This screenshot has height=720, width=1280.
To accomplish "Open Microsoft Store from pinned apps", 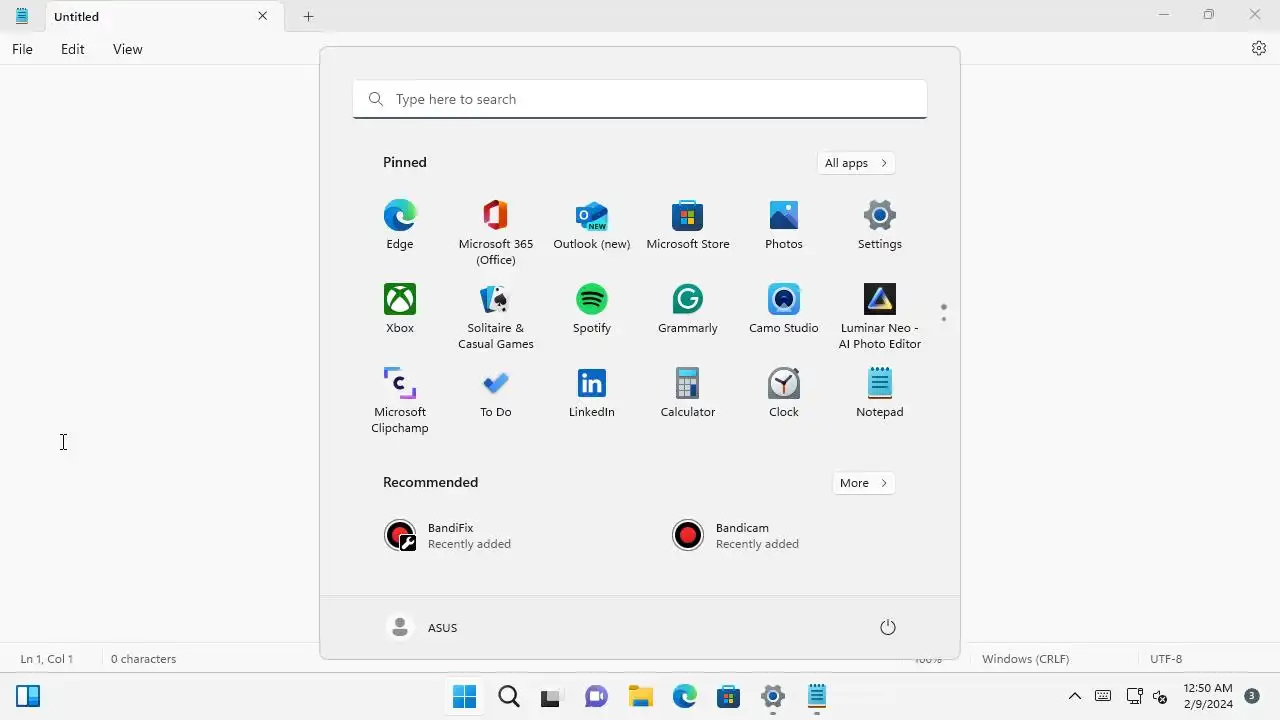I will (x=687, y=226).
